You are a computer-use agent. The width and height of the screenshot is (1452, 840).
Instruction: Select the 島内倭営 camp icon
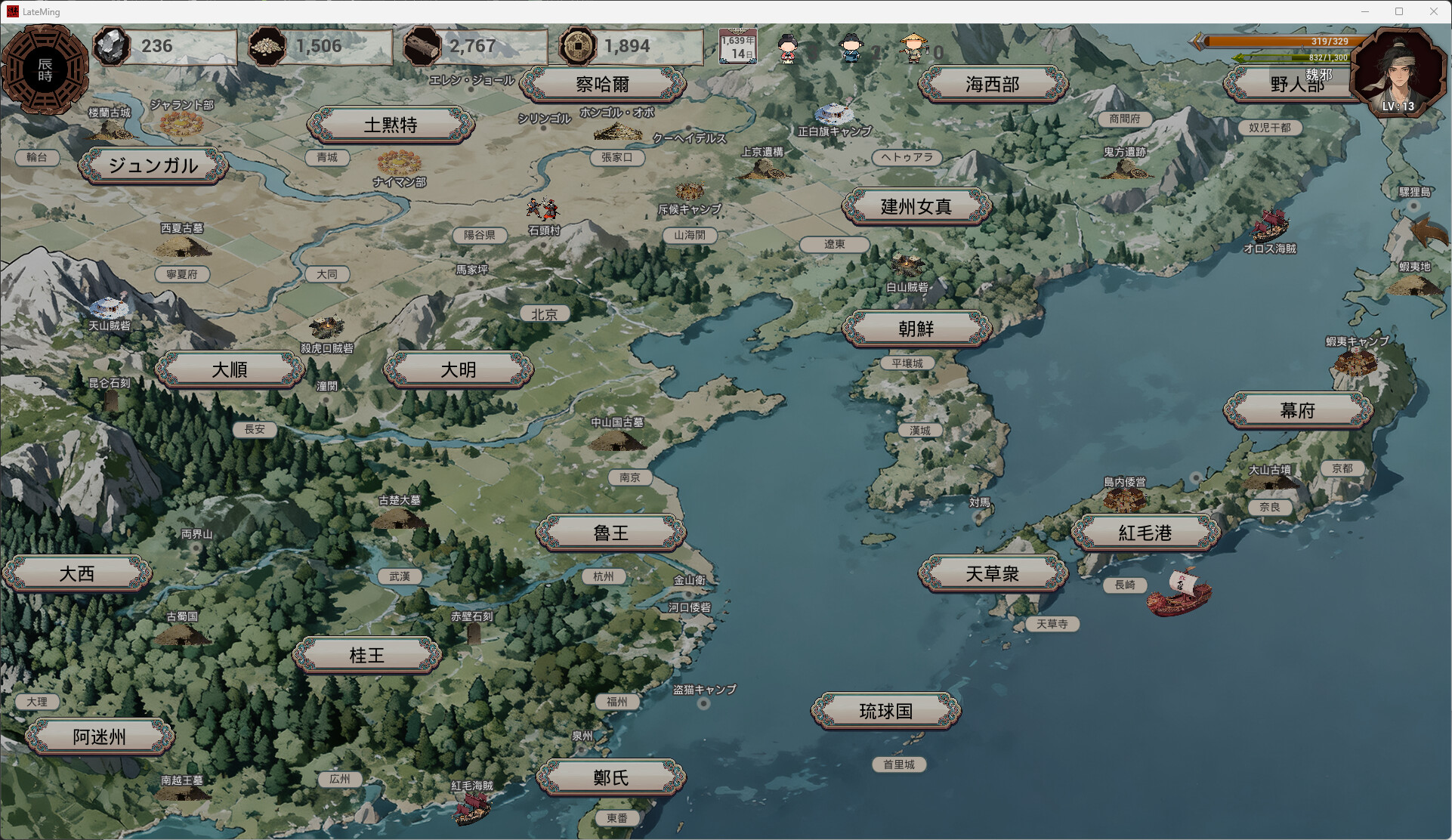click(x=1124, y=499)
